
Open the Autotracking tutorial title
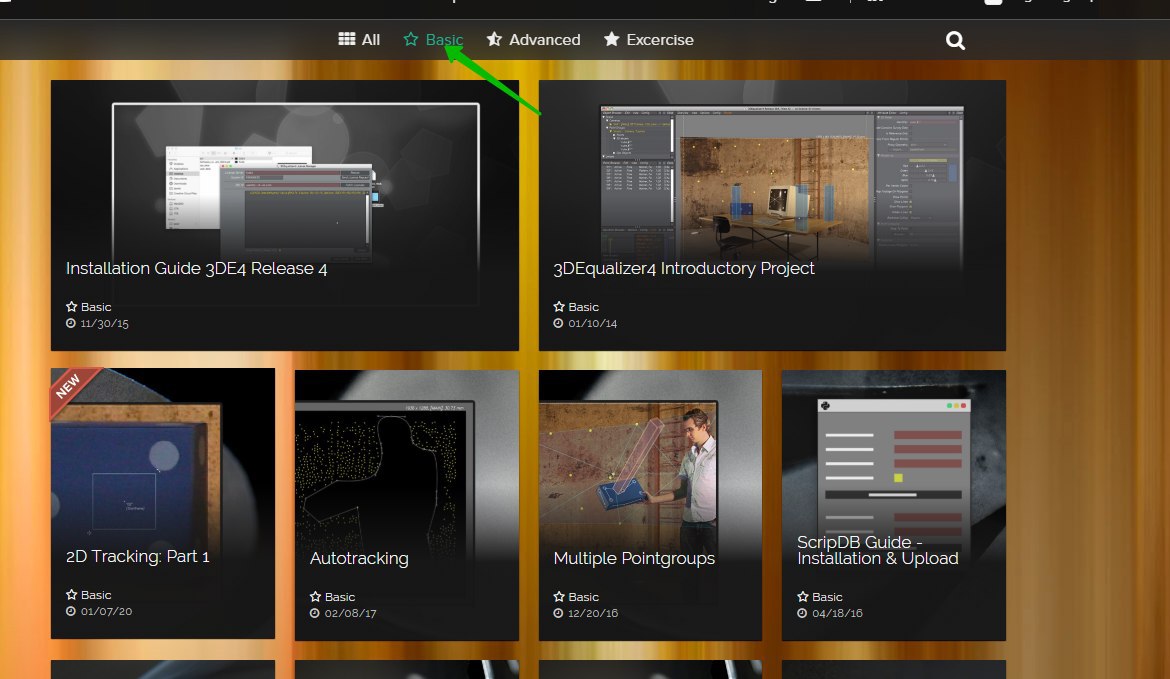click(359, 559)
